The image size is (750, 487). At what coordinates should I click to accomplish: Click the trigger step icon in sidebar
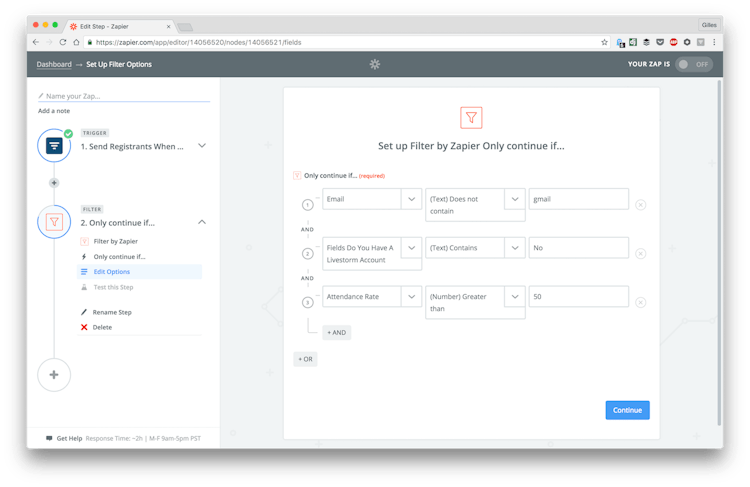54,146
